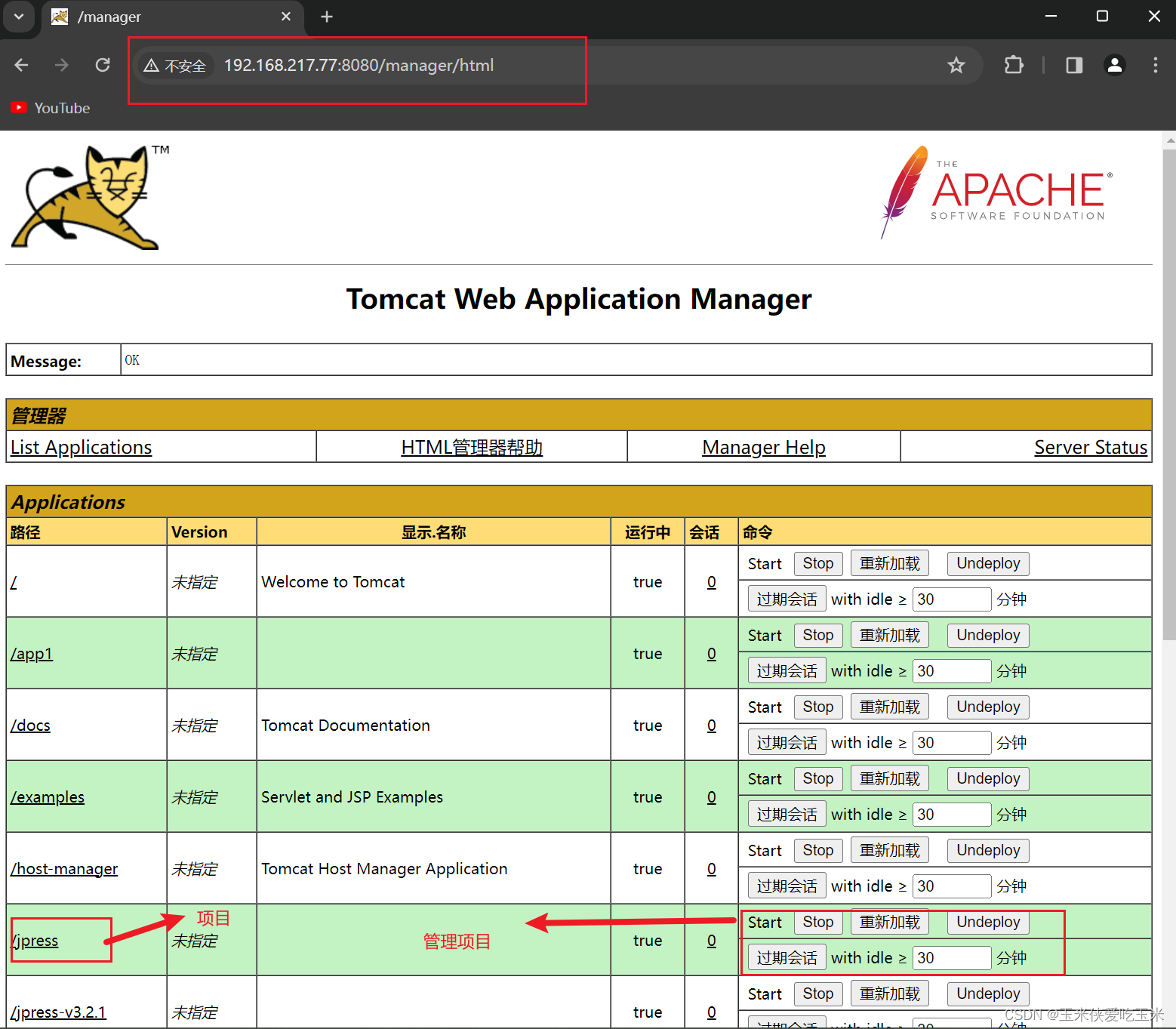Screen dimensions: 1176x1029
Task: Click the Apache Software Foundation logo
Action: click(996, 192)
